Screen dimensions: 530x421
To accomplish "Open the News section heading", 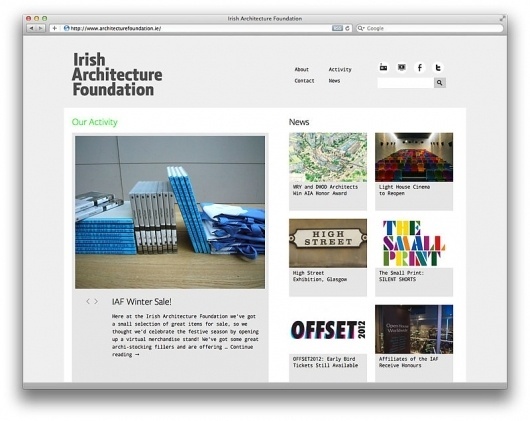I will 299,122.
